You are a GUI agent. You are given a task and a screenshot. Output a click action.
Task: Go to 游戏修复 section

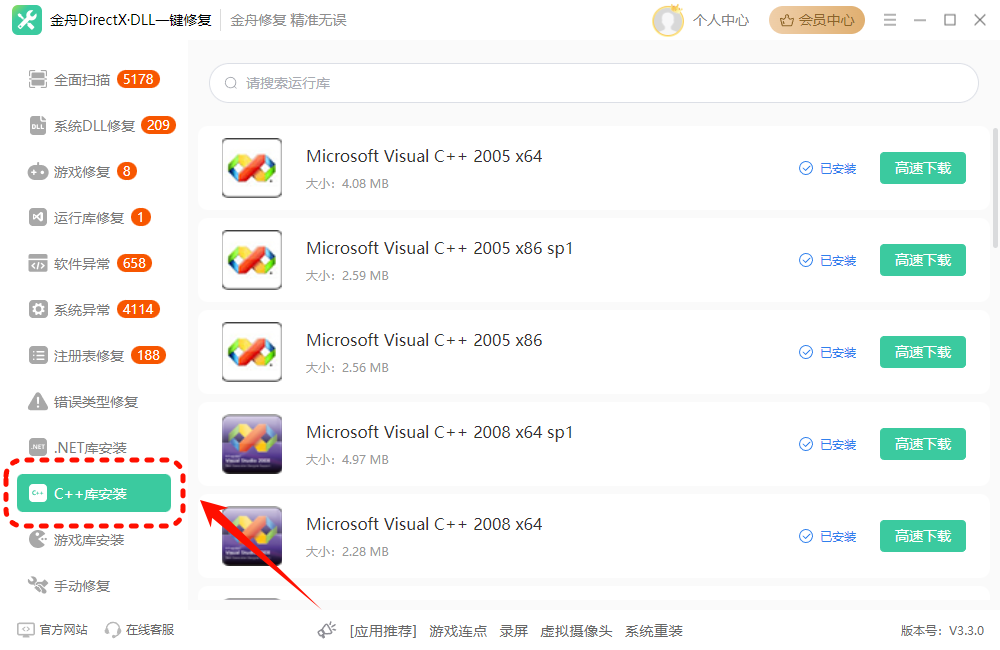click(94, 172)
